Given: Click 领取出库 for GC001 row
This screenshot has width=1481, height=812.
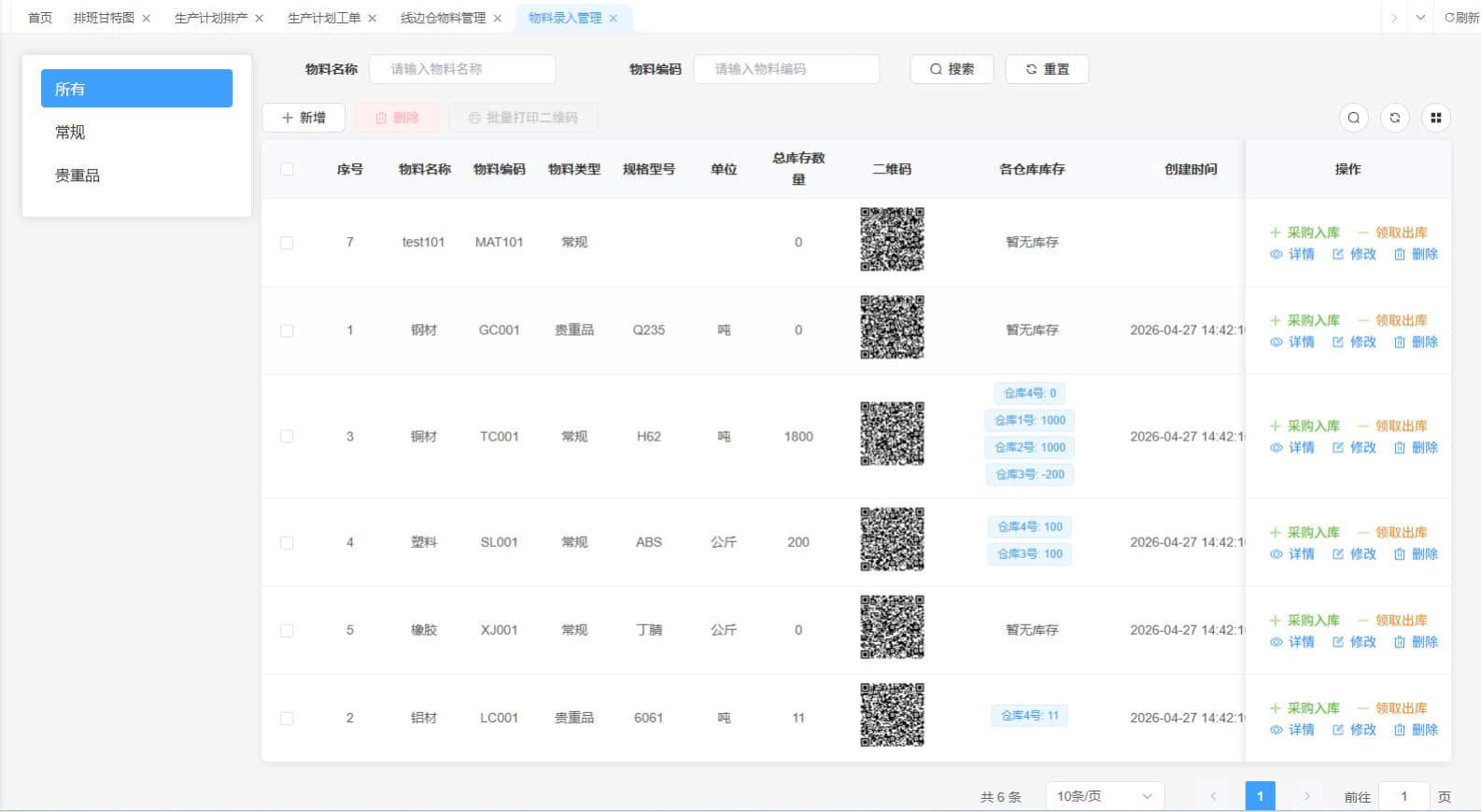Looking at the screenshot, I should tap(1392, 320).
